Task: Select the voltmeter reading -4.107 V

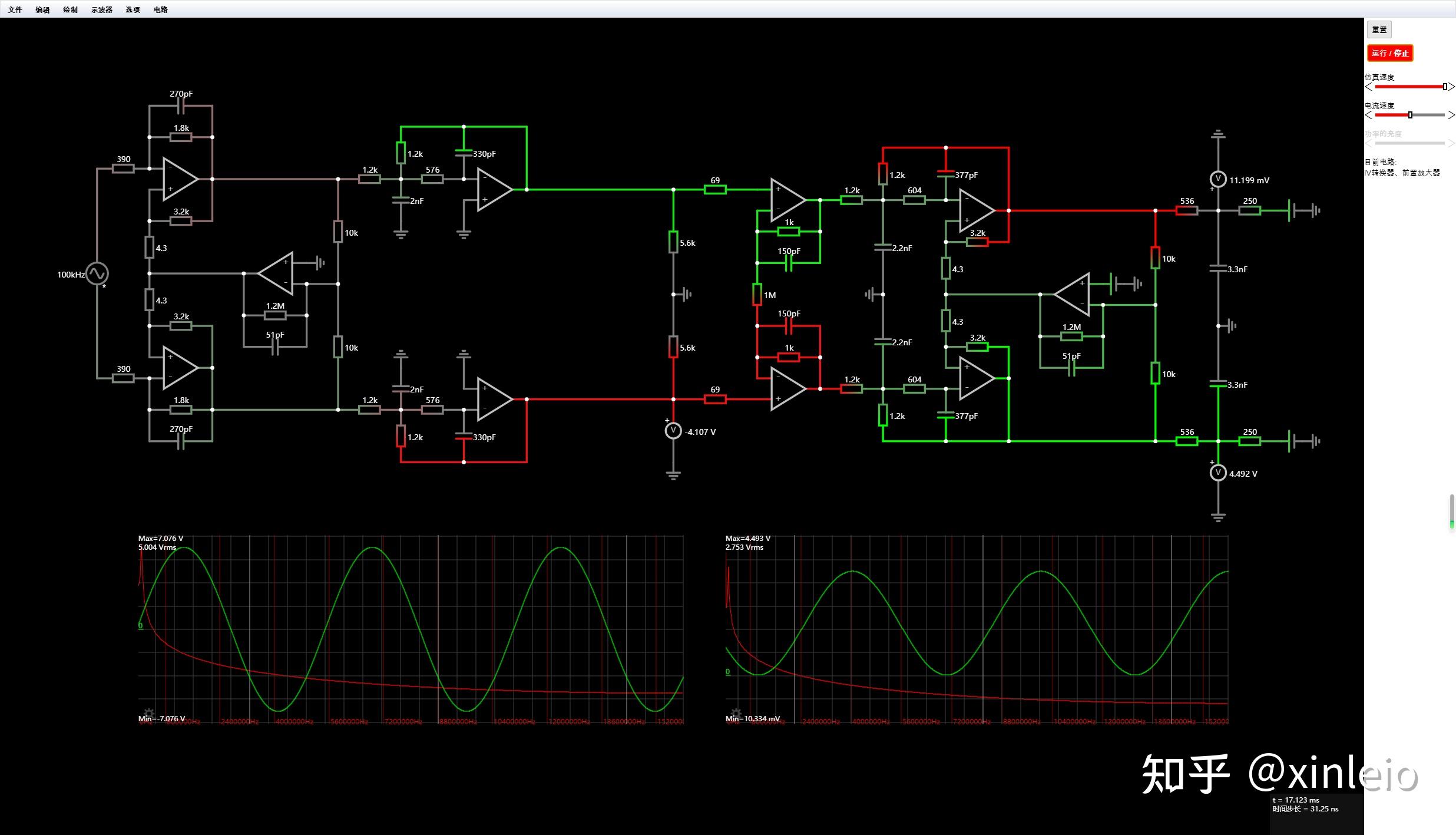Action: click(x=673, y=430)
